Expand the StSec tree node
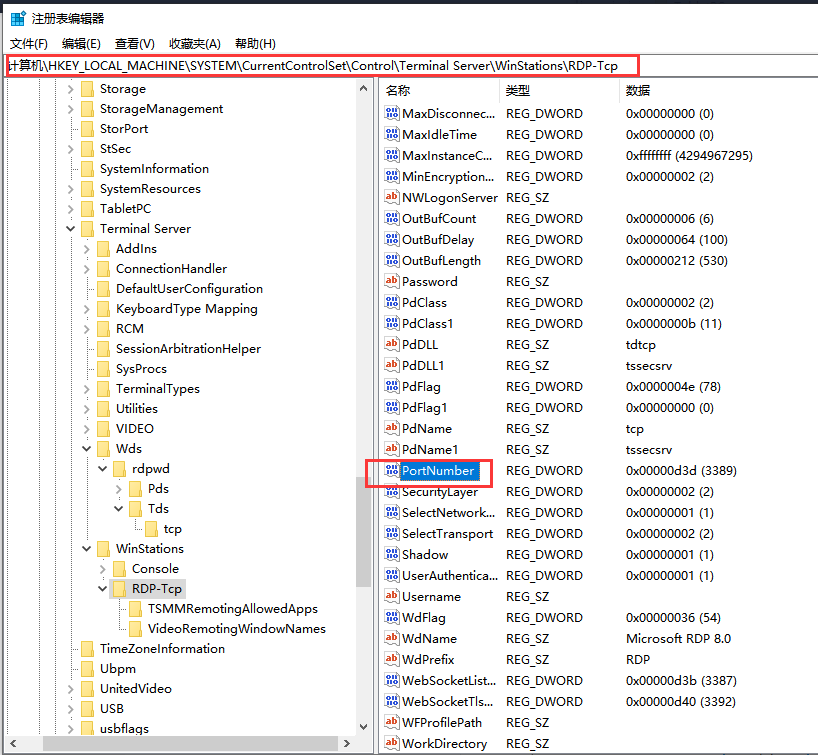The height and width of the screenshot is (755, 818). tap(70, 149)
